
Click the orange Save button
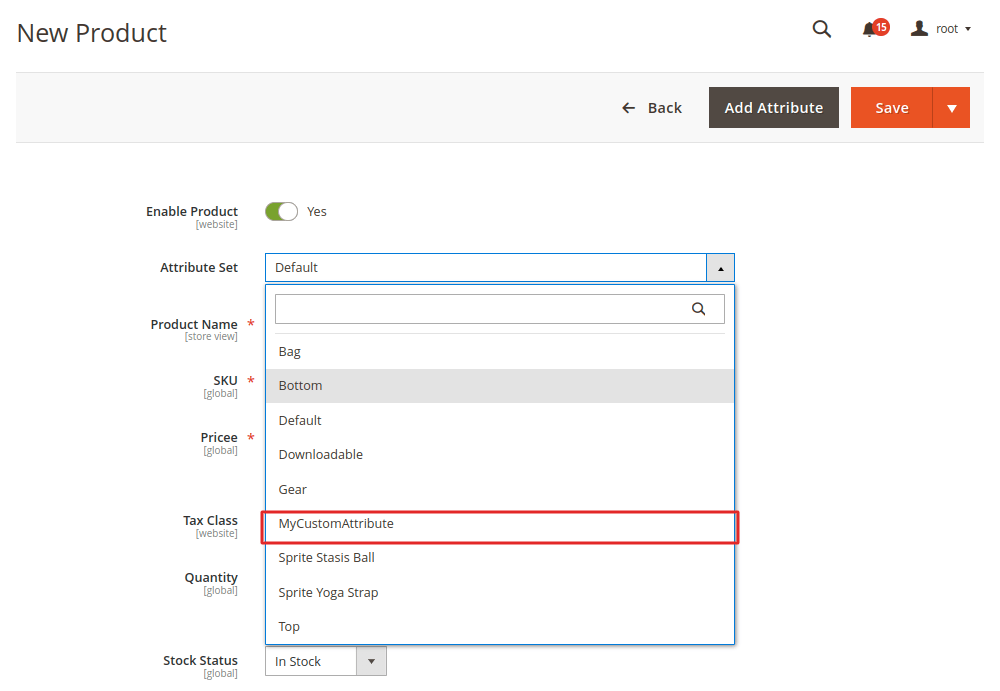892,108
